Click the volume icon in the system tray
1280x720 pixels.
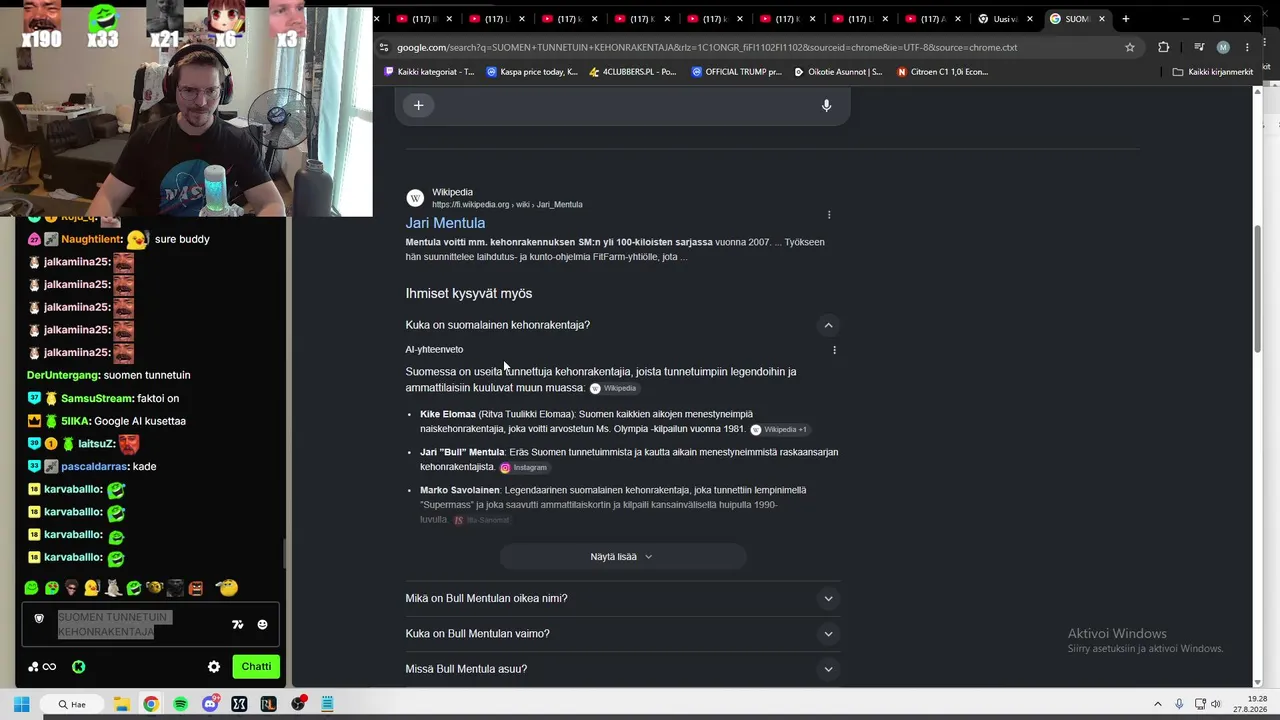tap(1216, 704)
